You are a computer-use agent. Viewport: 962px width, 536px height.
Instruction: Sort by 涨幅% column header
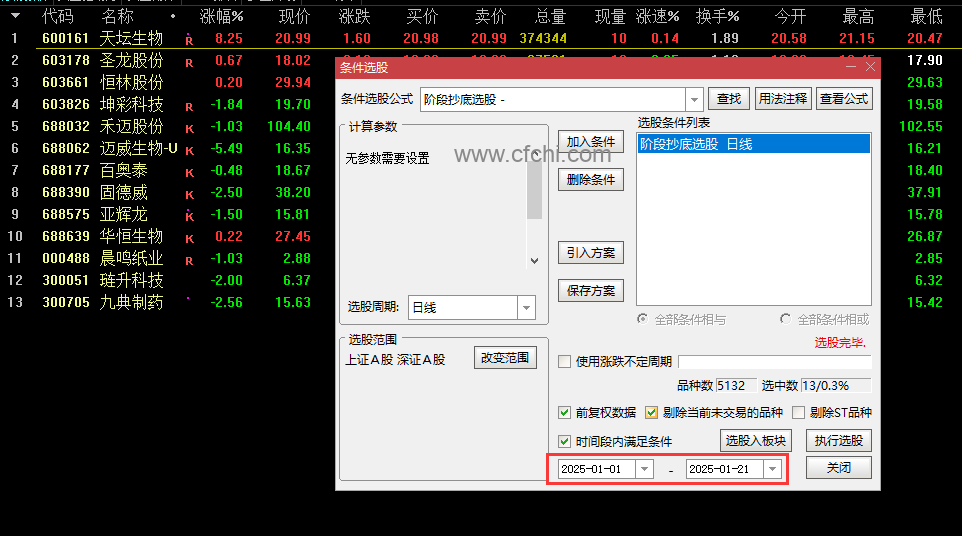221,17
